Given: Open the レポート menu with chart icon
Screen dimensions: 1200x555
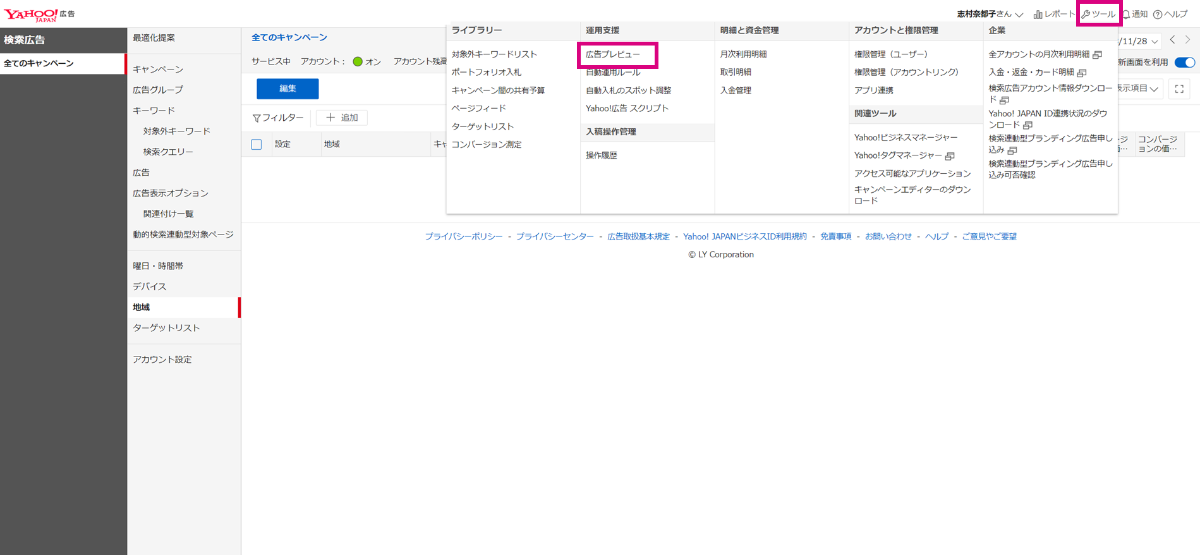Looking at the screenshot, I should pyautogui.click(x=1054, y=14).
